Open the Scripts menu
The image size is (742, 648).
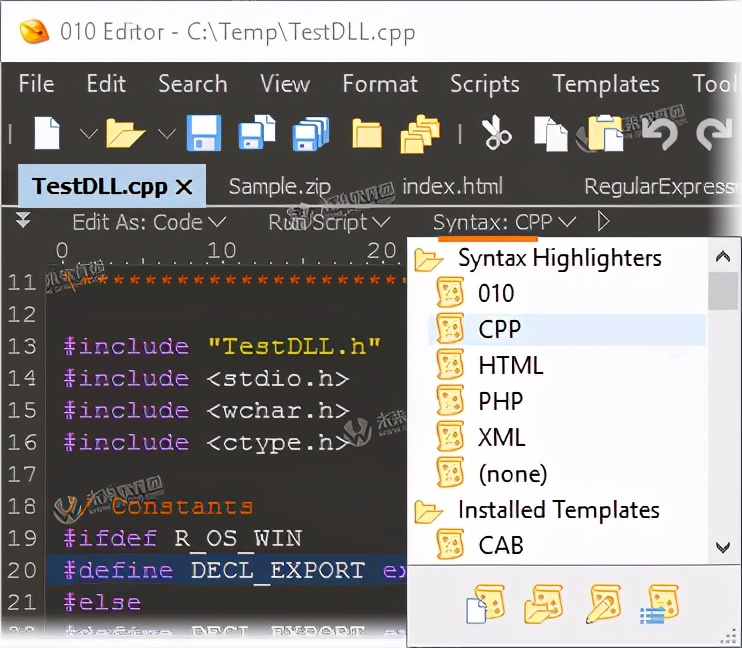tap(485, 84)
